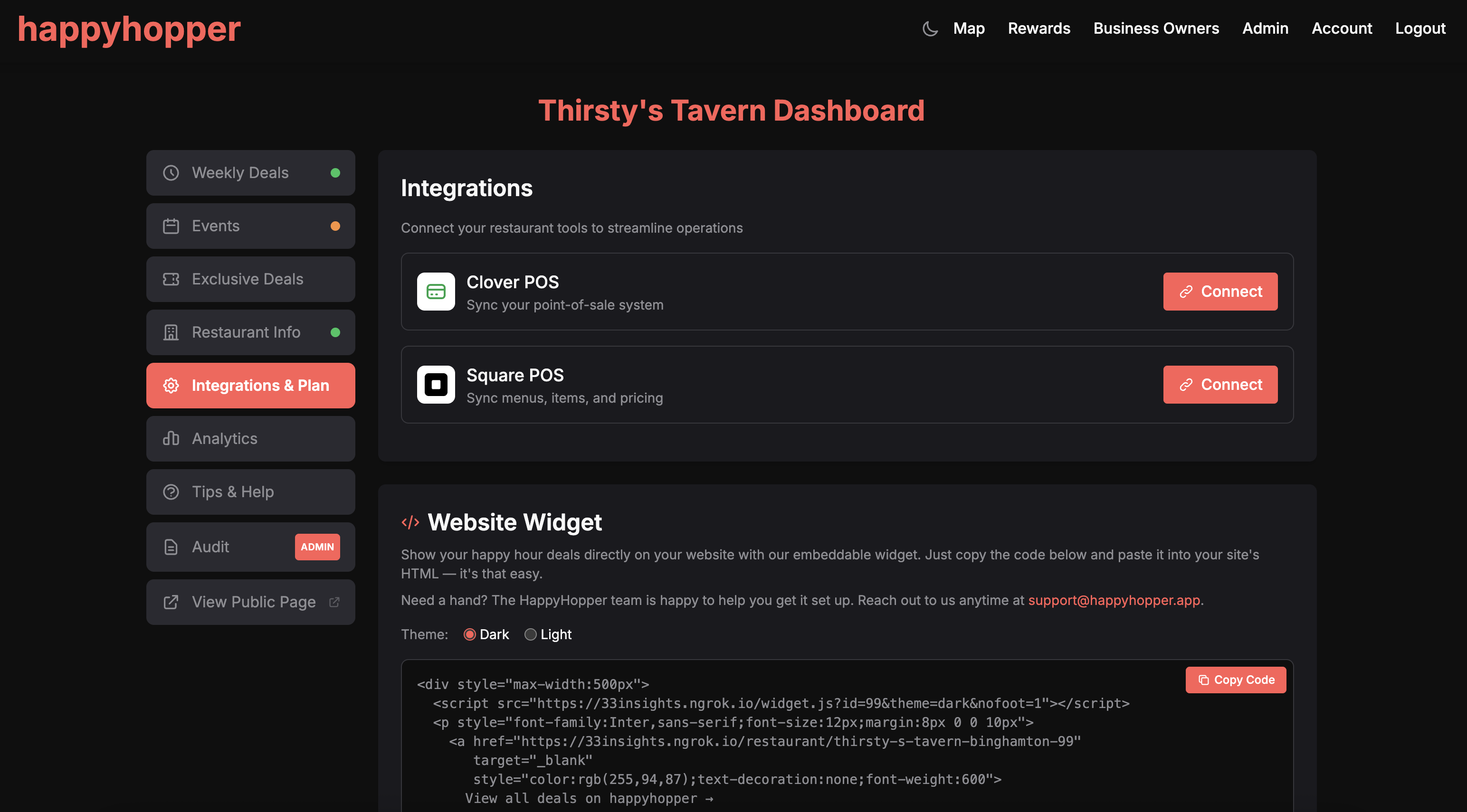This screenshot has height=812, width=1467.
Task: Click the ADMIN badge on Audit
Action: click(x=317, y=547)
